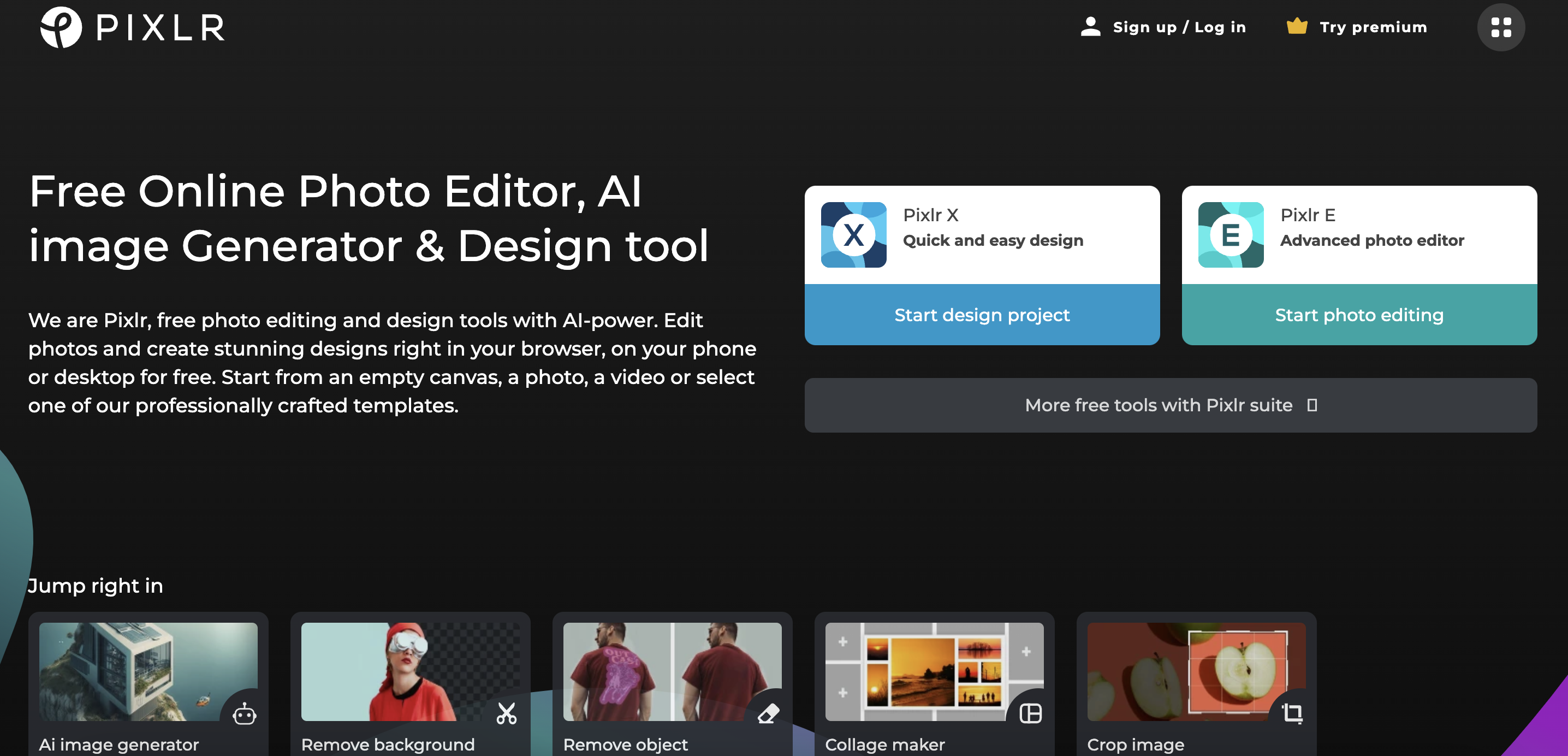Open the Remove object thumbnail

672,671
